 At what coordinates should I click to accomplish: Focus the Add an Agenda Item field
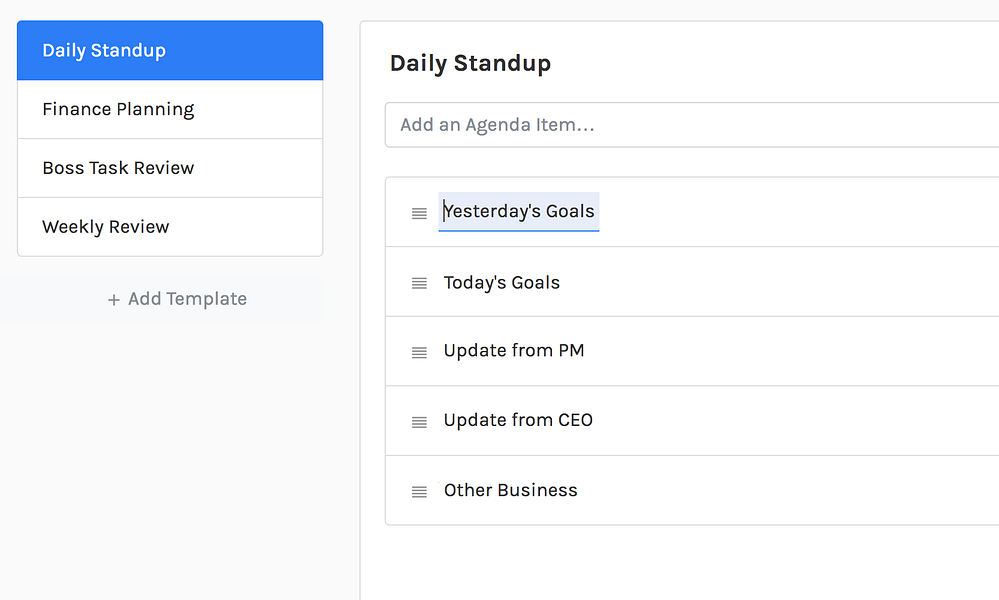690,125
